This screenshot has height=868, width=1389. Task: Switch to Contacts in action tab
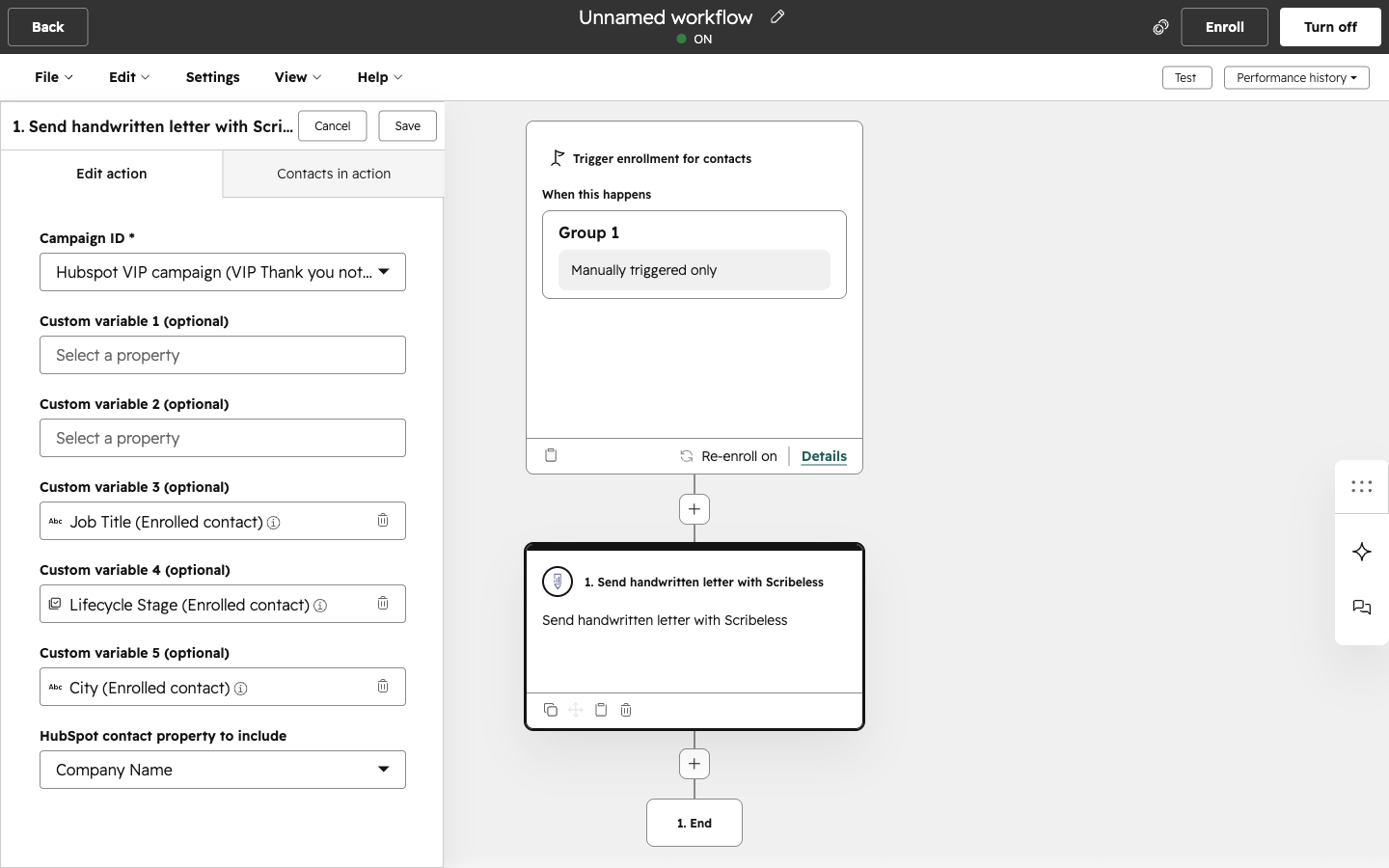(334, 174)
